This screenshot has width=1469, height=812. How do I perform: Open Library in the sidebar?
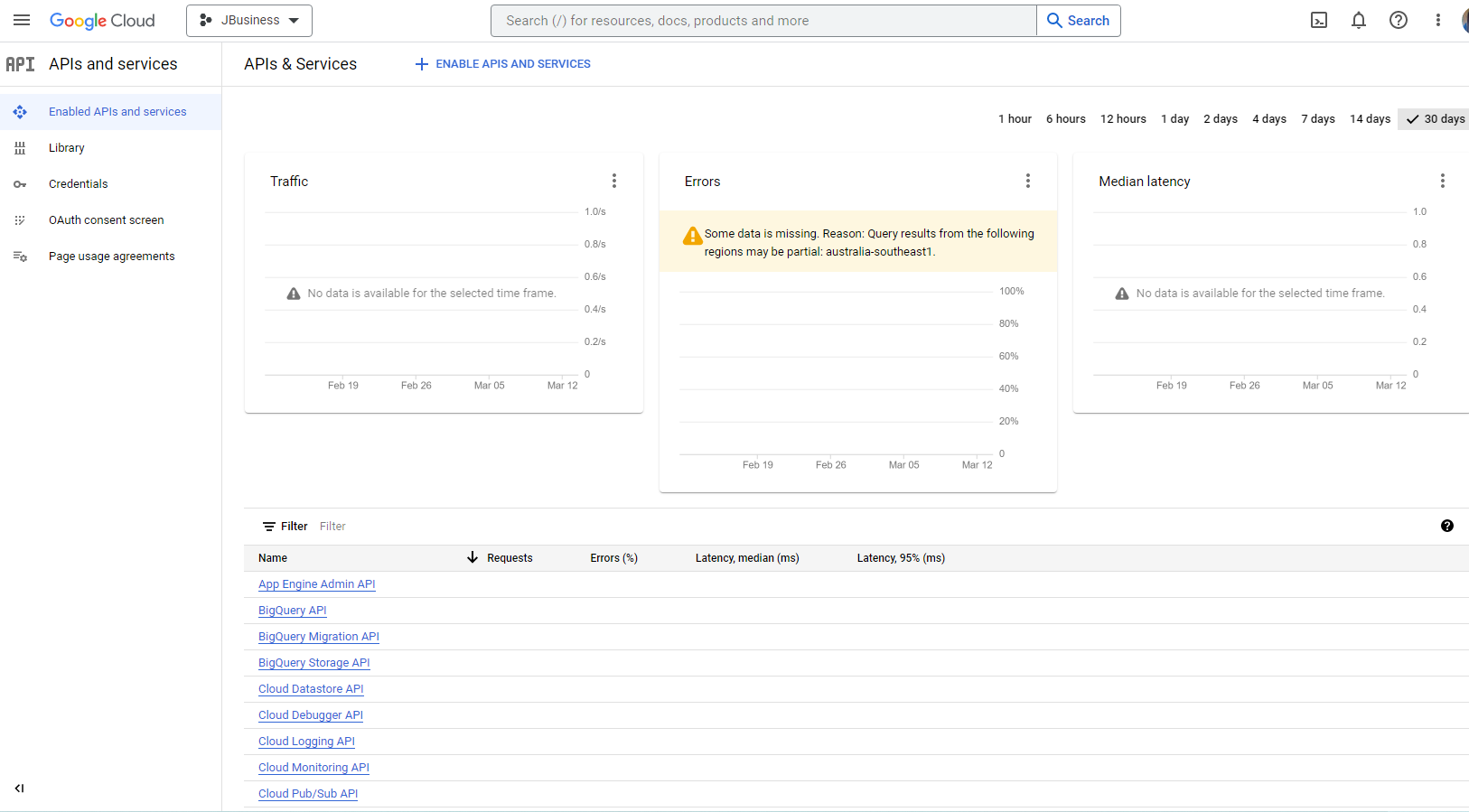tap(66, 147)
